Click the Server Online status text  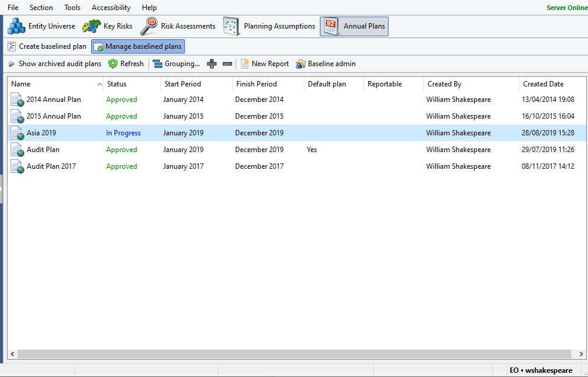coord(567,8)
